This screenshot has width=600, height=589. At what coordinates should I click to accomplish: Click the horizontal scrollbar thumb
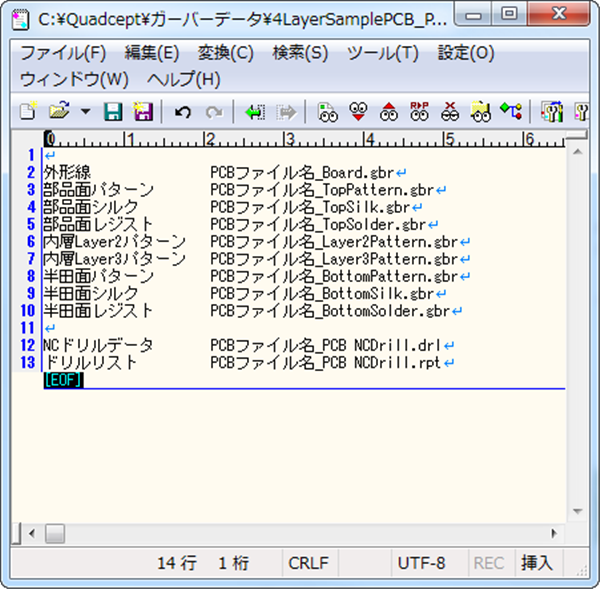coord(55,534)
